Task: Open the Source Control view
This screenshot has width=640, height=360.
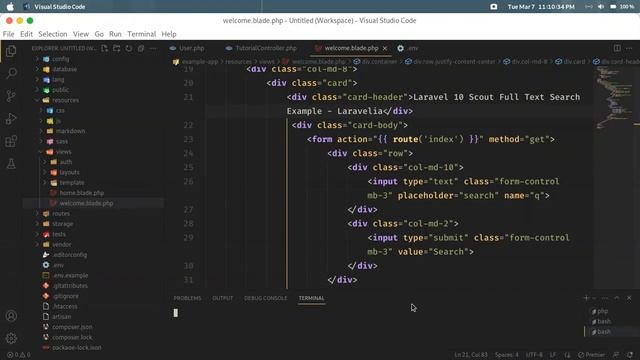Action: click(x=11, y=96)
